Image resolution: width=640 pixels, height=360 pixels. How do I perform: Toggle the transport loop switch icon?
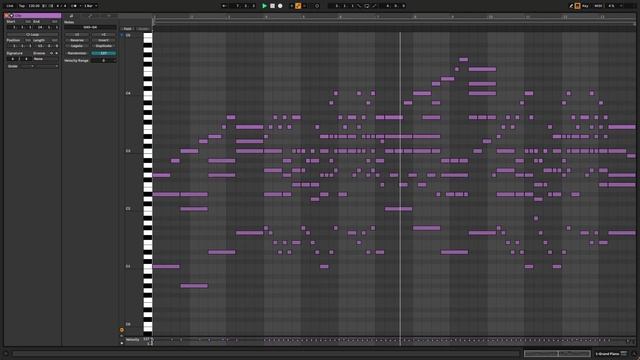tap(367, 6)
